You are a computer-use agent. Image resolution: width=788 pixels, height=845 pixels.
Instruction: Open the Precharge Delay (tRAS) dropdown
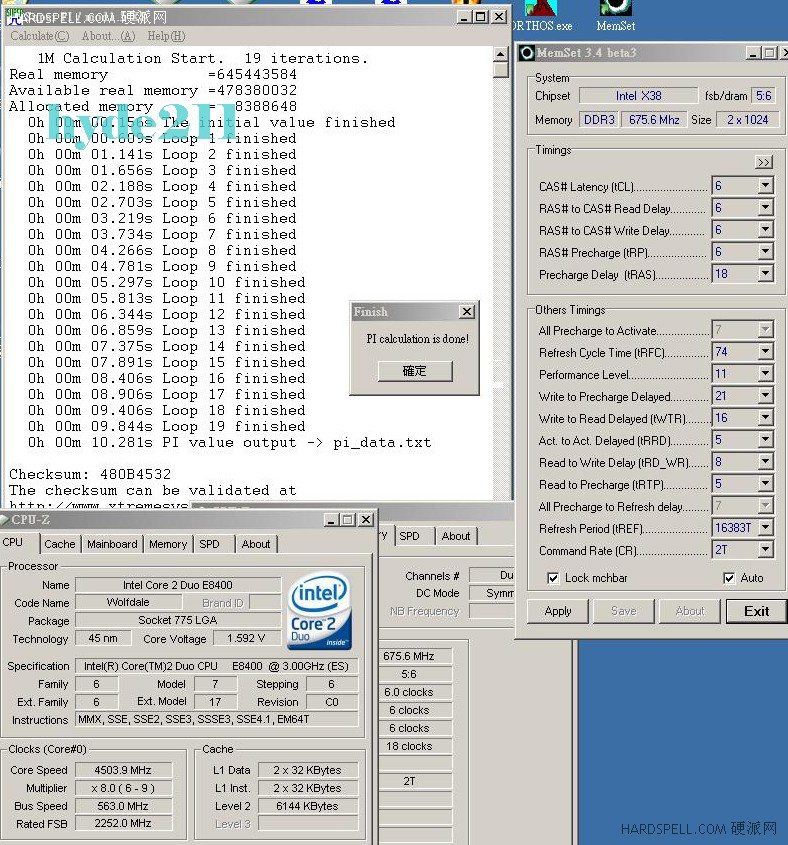(765, 274)
